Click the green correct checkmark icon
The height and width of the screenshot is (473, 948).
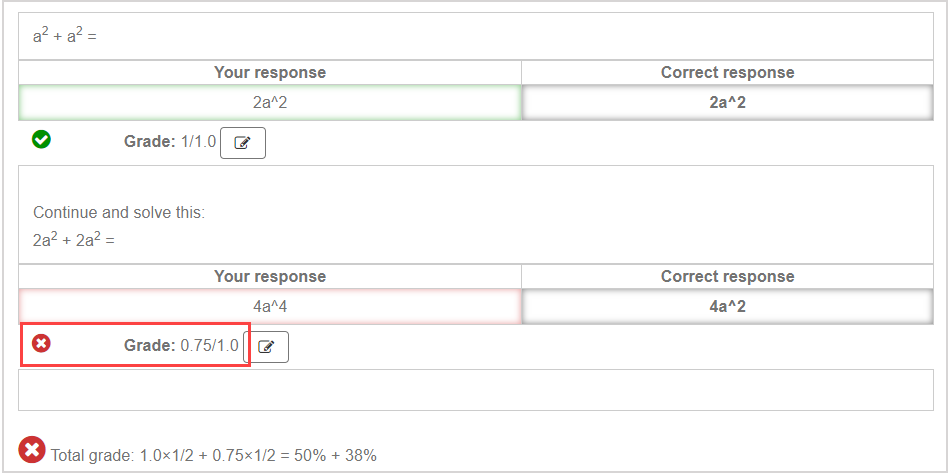pos(41,140)
